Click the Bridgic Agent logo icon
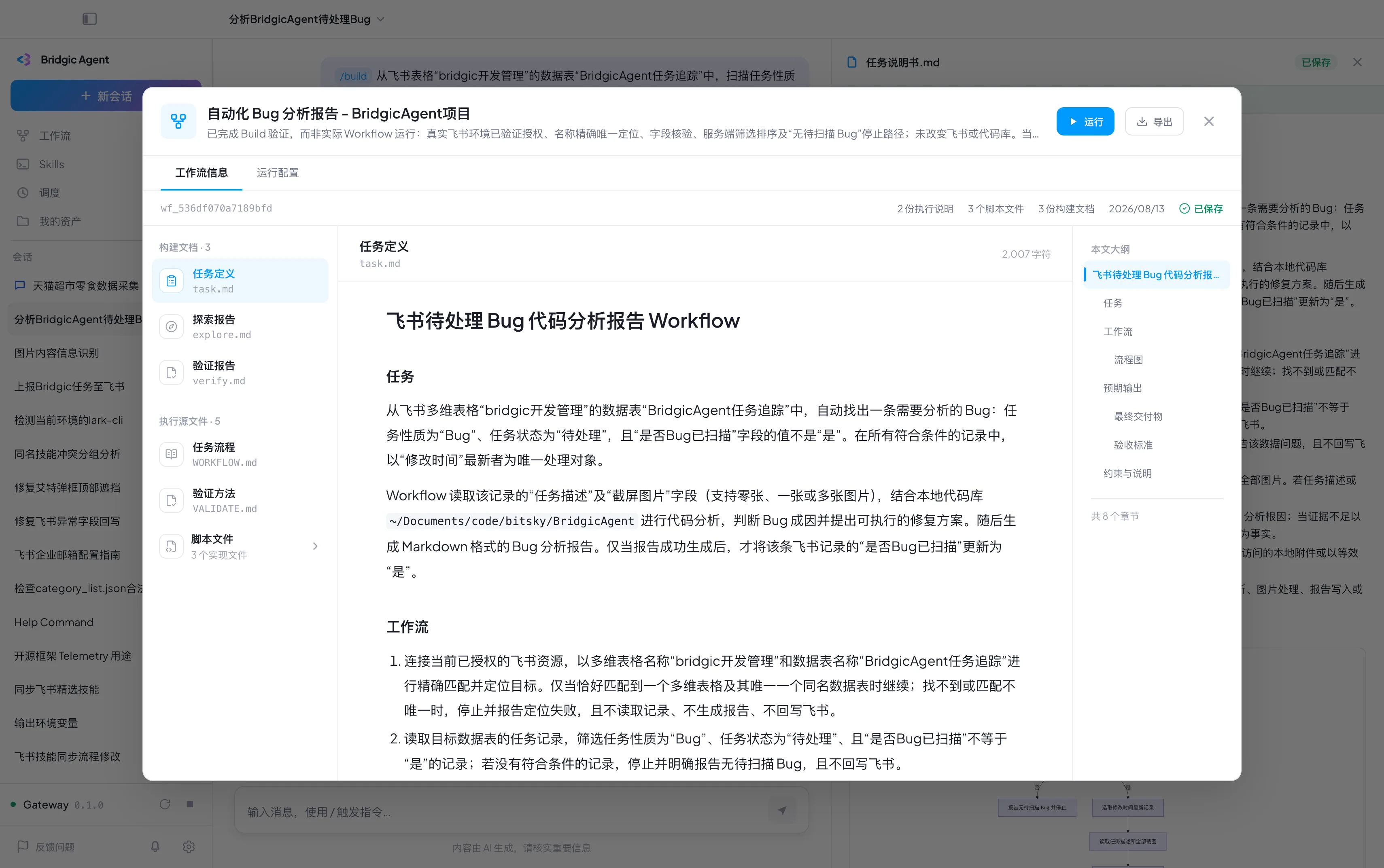The image size is (1384, 868). click(x=24, y=60)
